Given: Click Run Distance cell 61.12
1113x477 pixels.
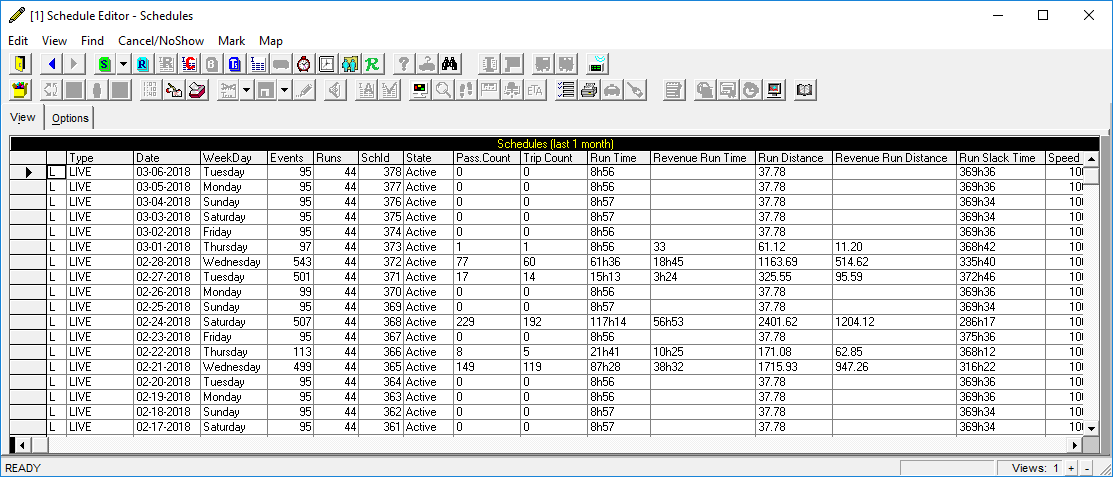Looking at the screenshot, I should [x=794, y=247].
